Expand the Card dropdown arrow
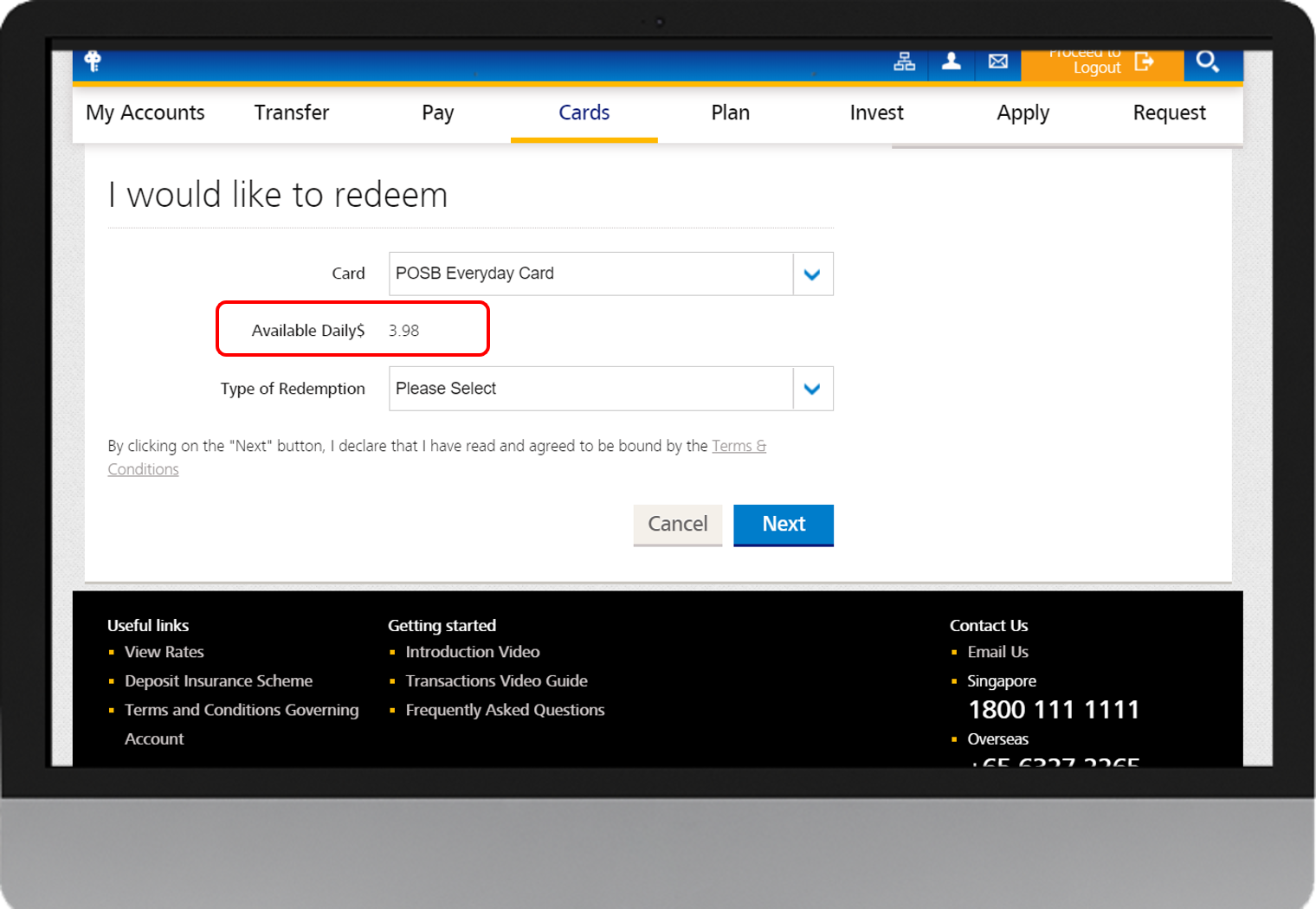1316x909 pixels. coord(812,274)
